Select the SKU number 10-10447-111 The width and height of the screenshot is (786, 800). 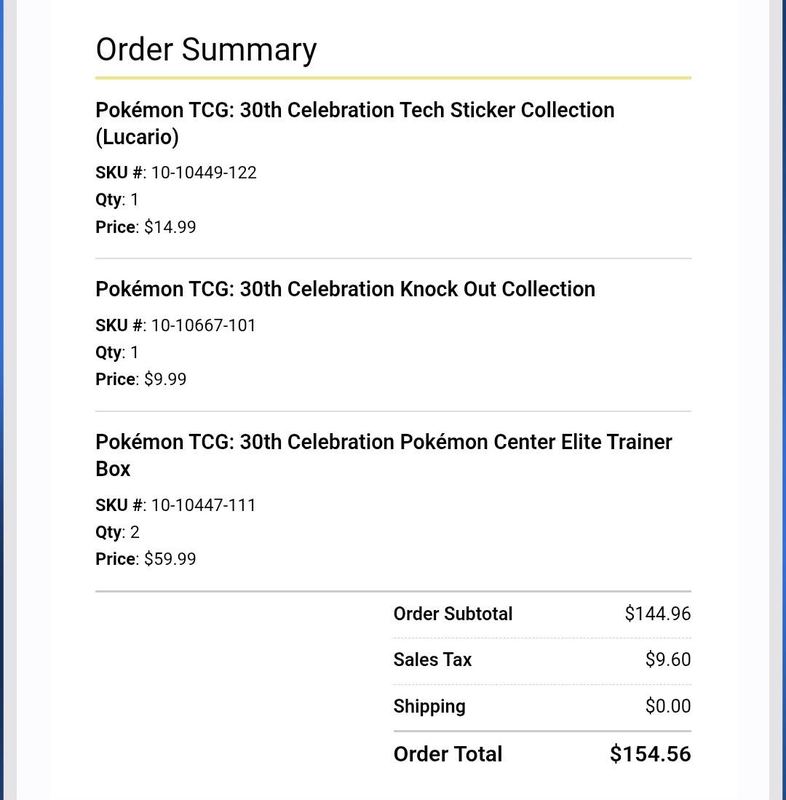[x=203, y=505]
